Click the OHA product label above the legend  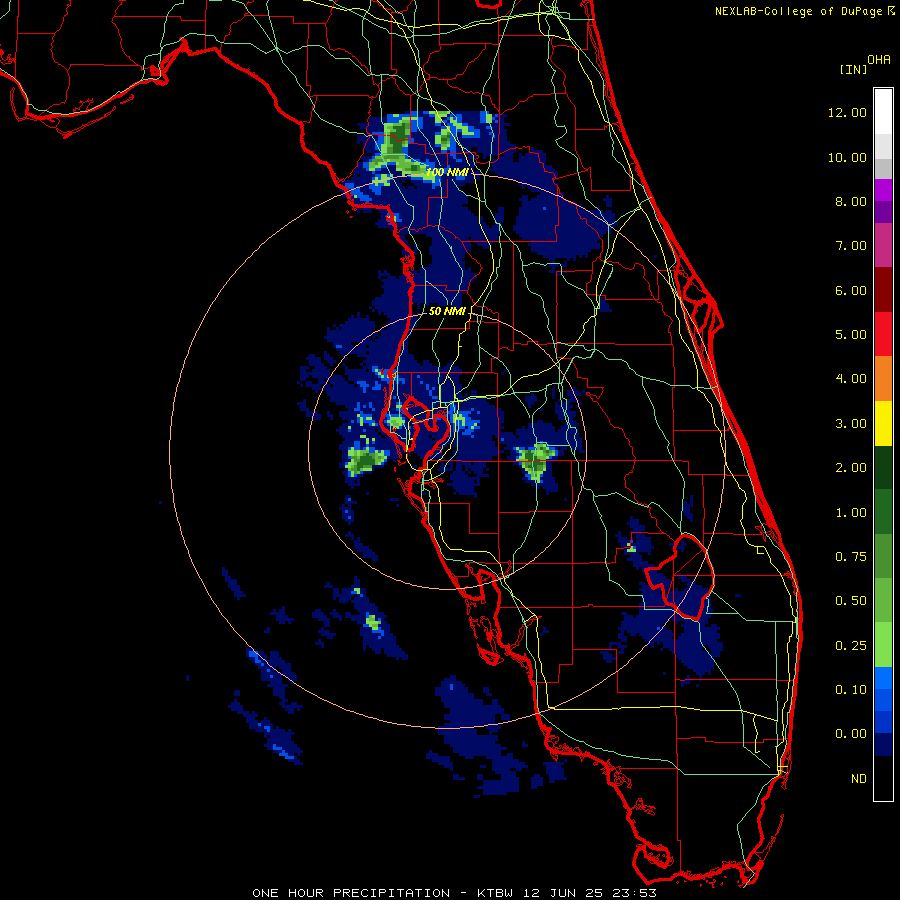click(879, 59)
